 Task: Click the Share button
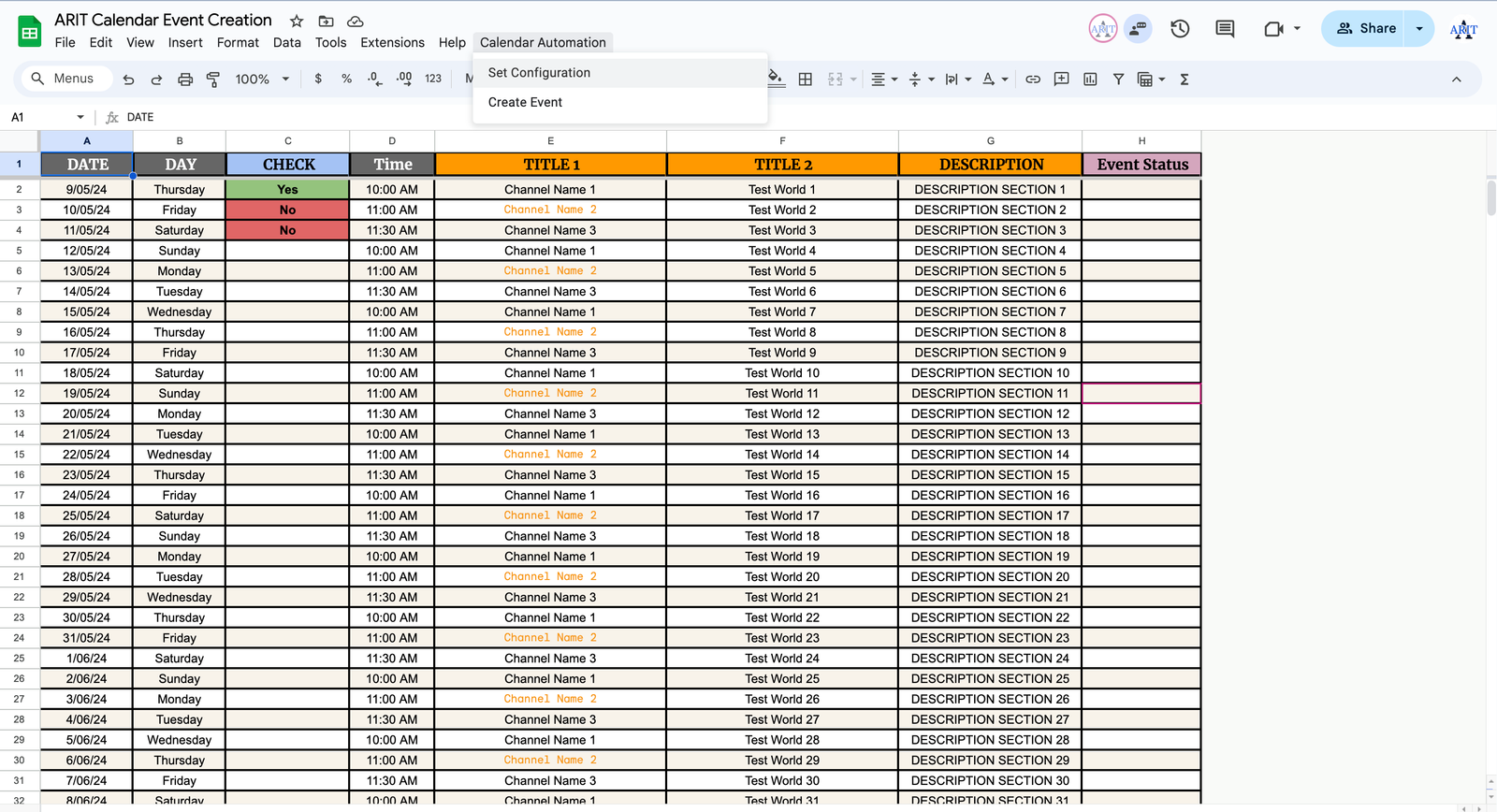tap(1366, 28)
